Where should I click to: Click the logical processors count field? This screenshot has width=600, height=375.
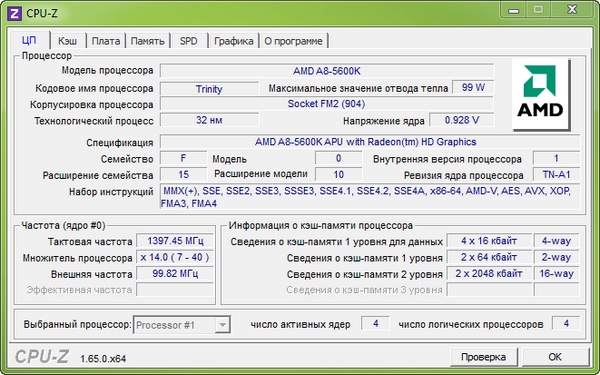(x=566, y=324)
